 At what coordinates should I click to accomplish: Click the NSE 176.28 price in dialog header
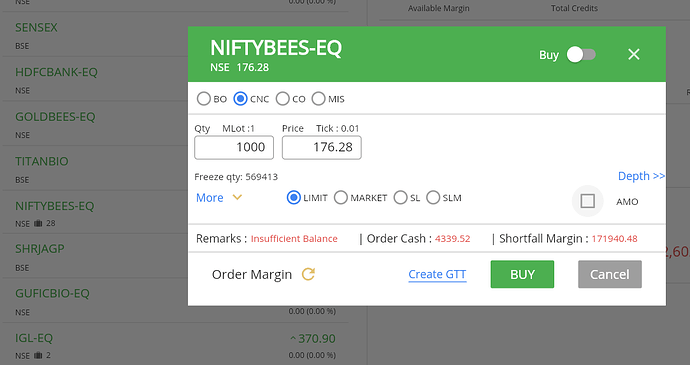(239, 67)
